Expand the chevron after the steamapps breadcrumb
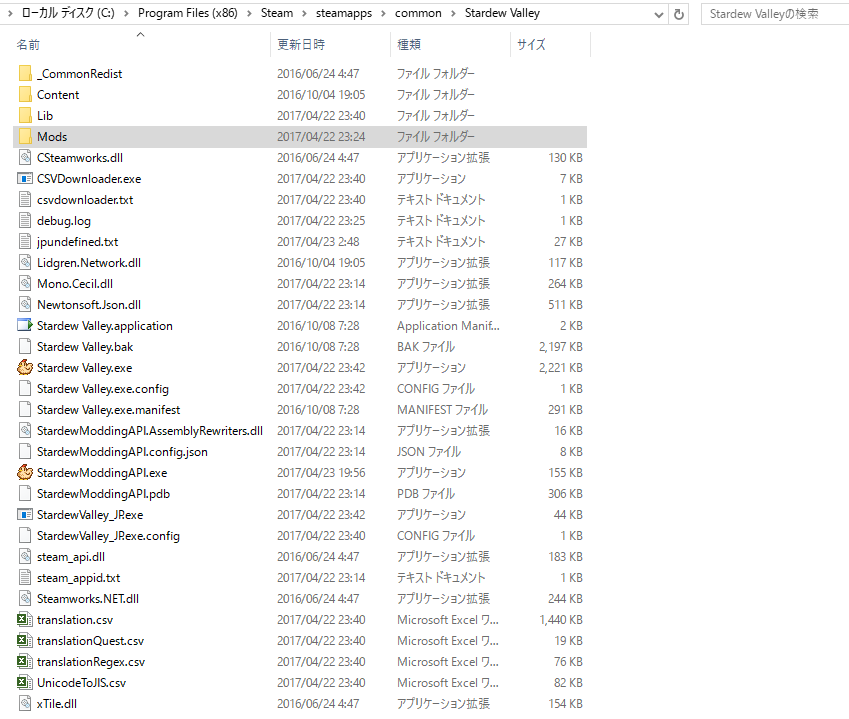This screenshot has height=719, width=849. coord(383,14)
